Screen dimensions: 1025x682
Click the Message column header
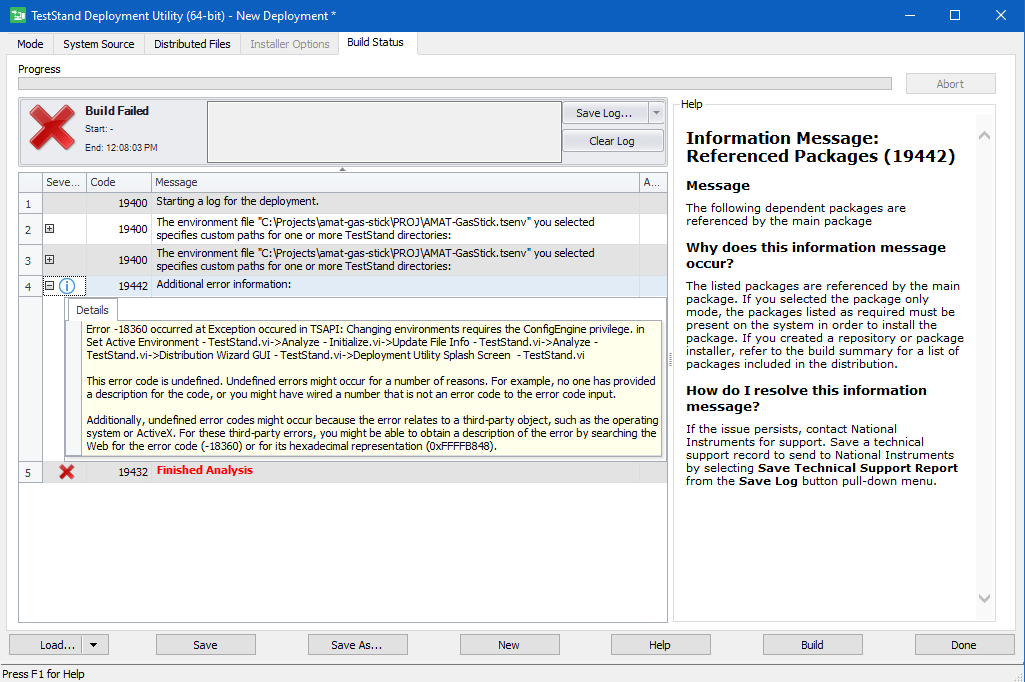[395, 182]
